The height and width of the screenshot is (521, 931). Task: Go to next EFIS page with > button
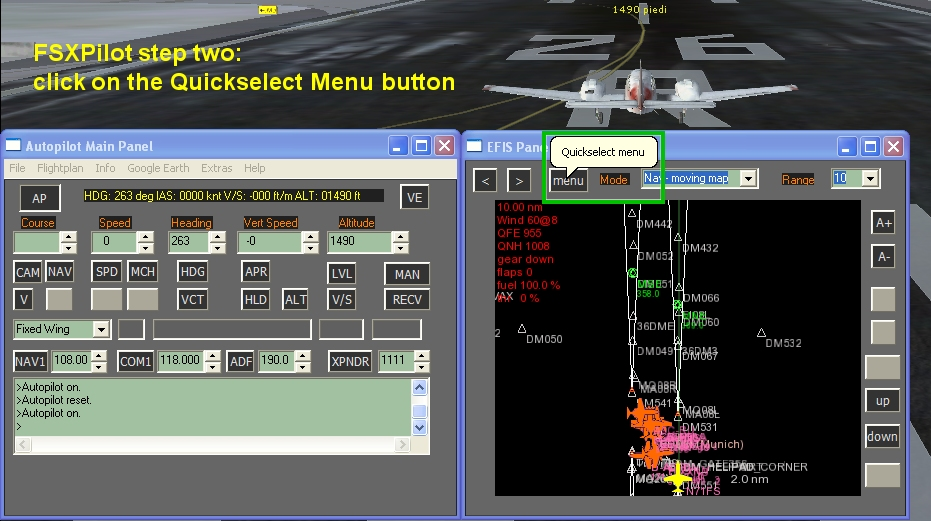point(519,181)
